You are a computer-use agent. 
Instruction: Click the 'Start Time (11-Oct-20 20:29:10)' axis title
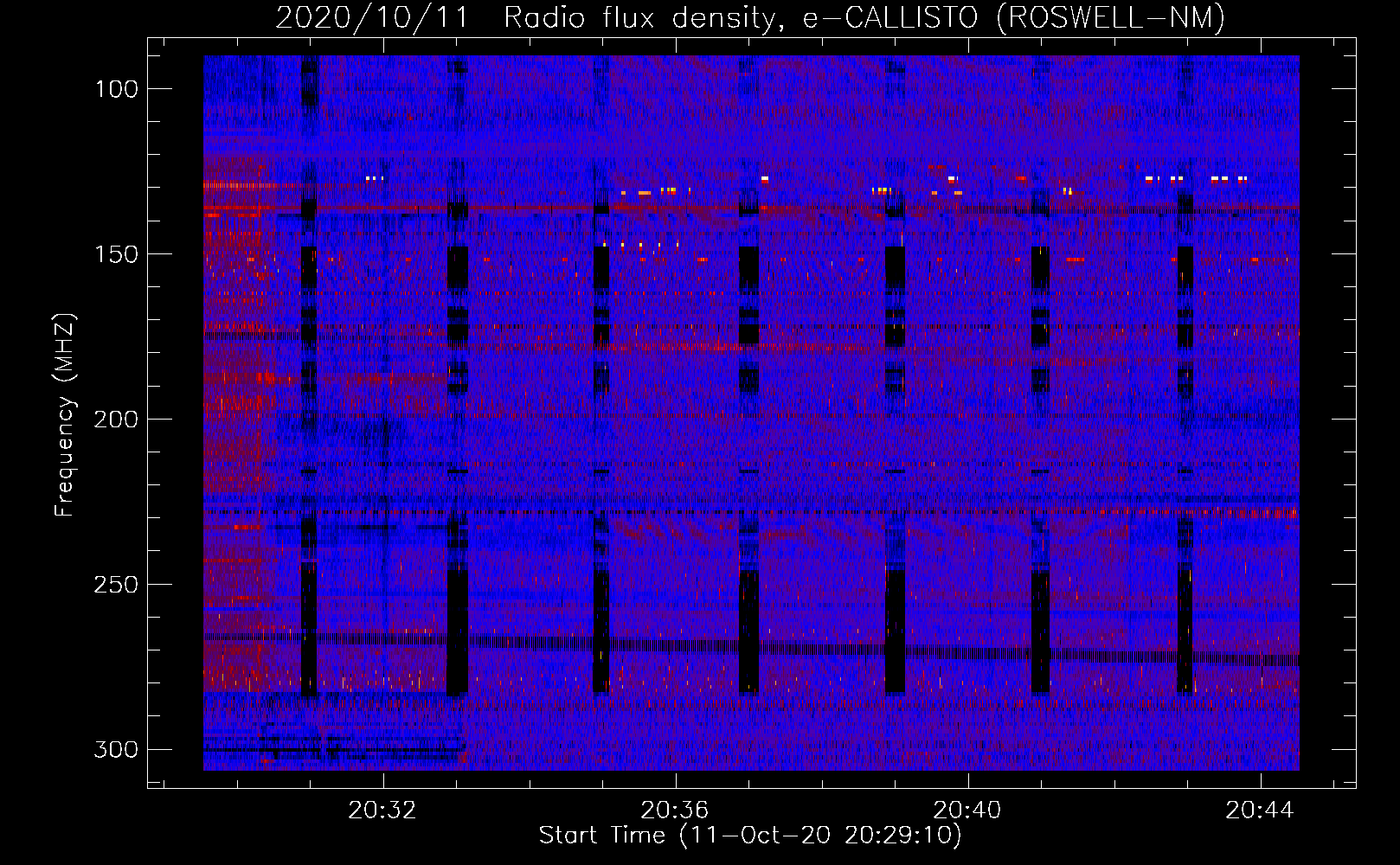click(750, 836)
